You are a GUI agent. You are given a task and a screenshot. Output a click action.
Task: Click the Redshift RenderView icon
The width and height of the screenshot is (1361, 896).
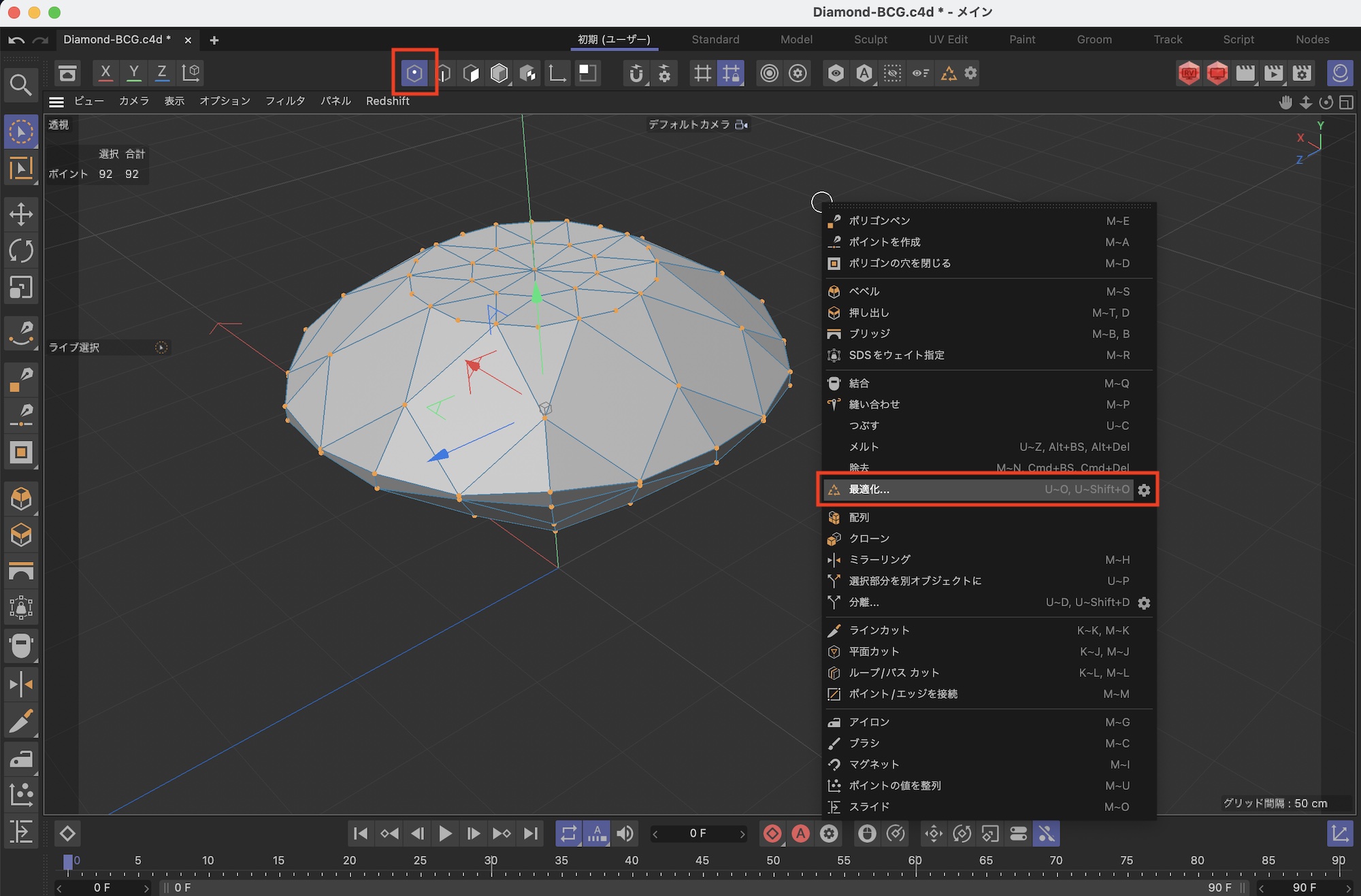click(x=1189, y=73)
